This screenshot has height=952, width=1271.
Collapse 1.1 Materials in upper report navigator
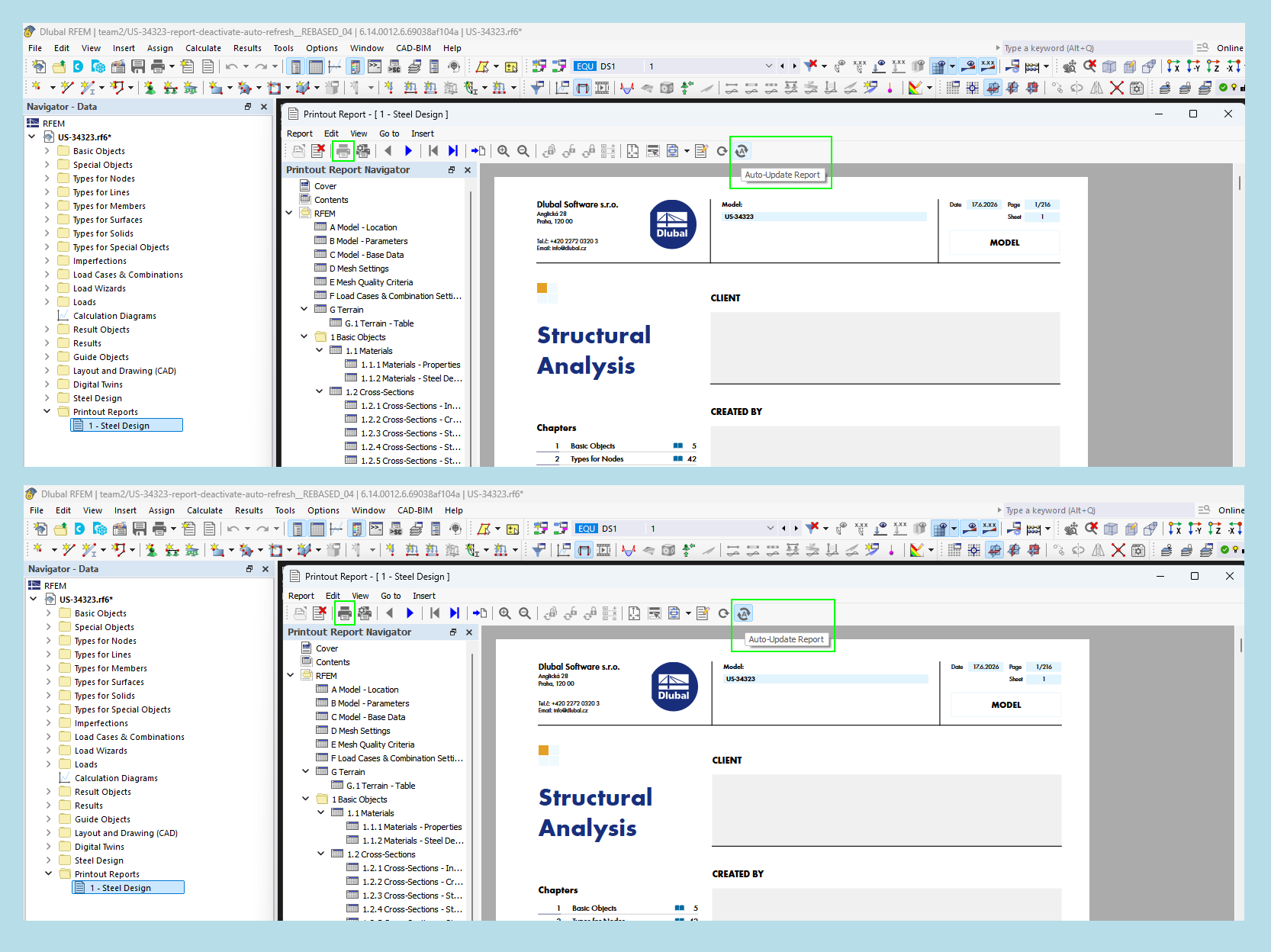[x=320, y=351]
